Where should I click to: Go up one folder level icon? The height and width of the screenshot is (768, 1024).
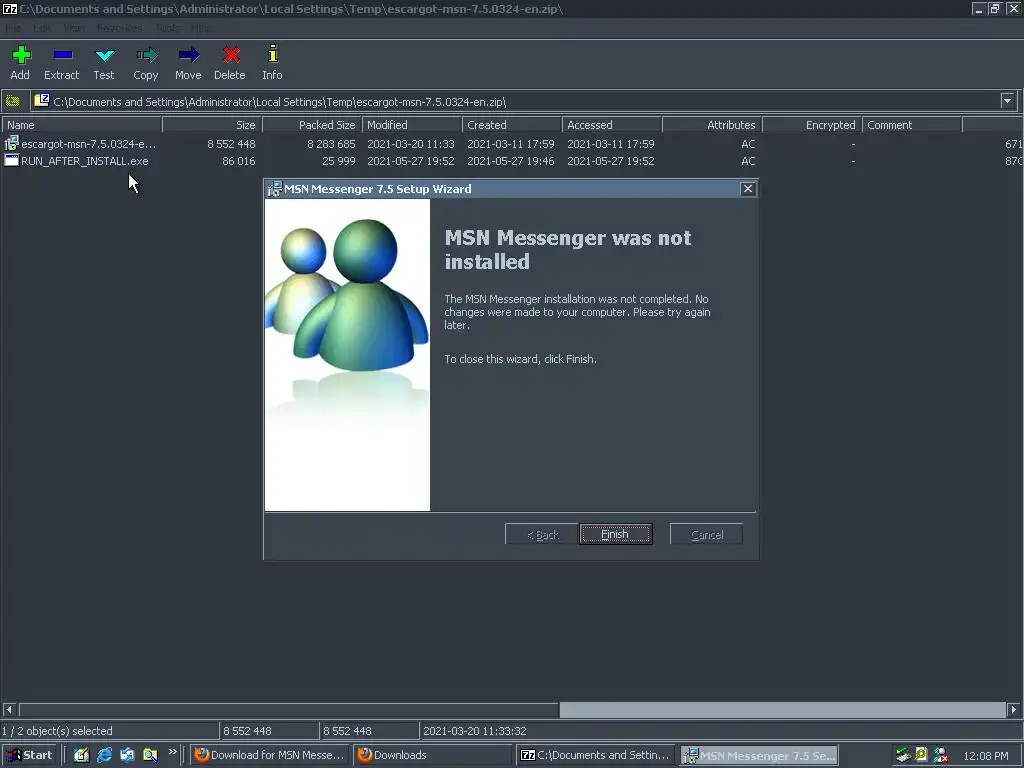coord(12,101)
